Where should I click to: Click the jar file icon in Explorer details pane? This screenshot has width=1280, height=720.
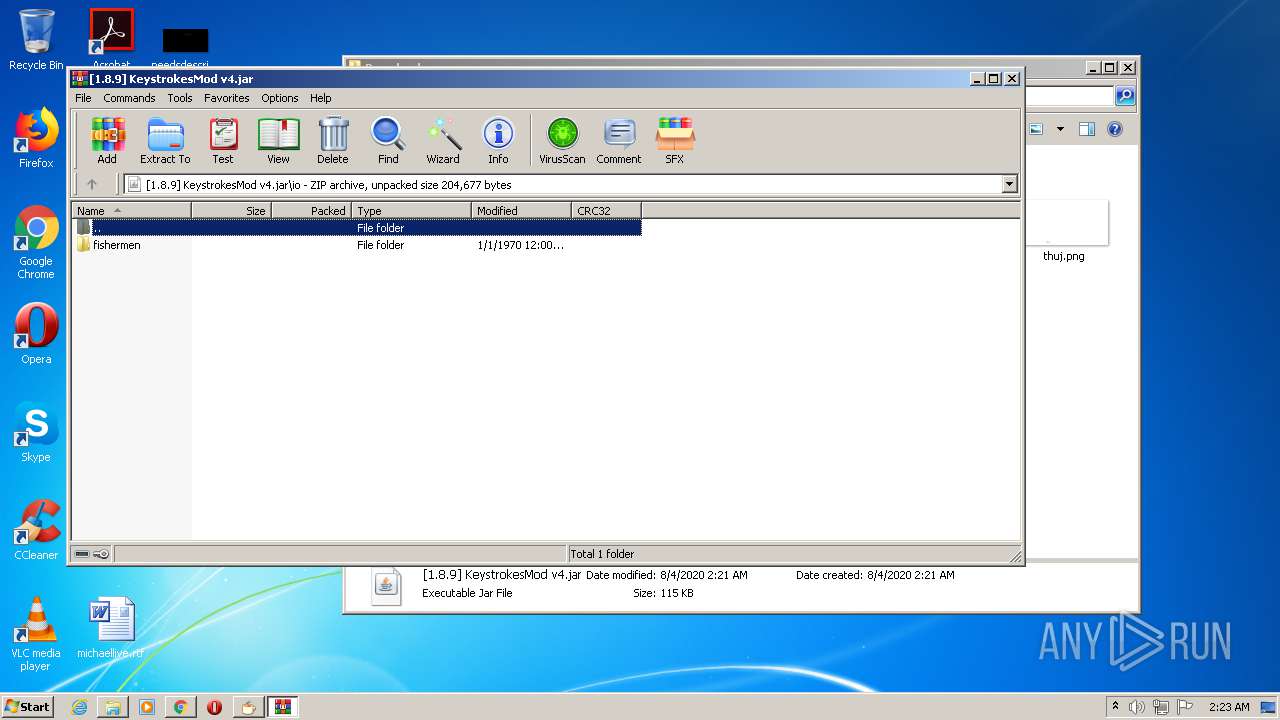point(386,585)
